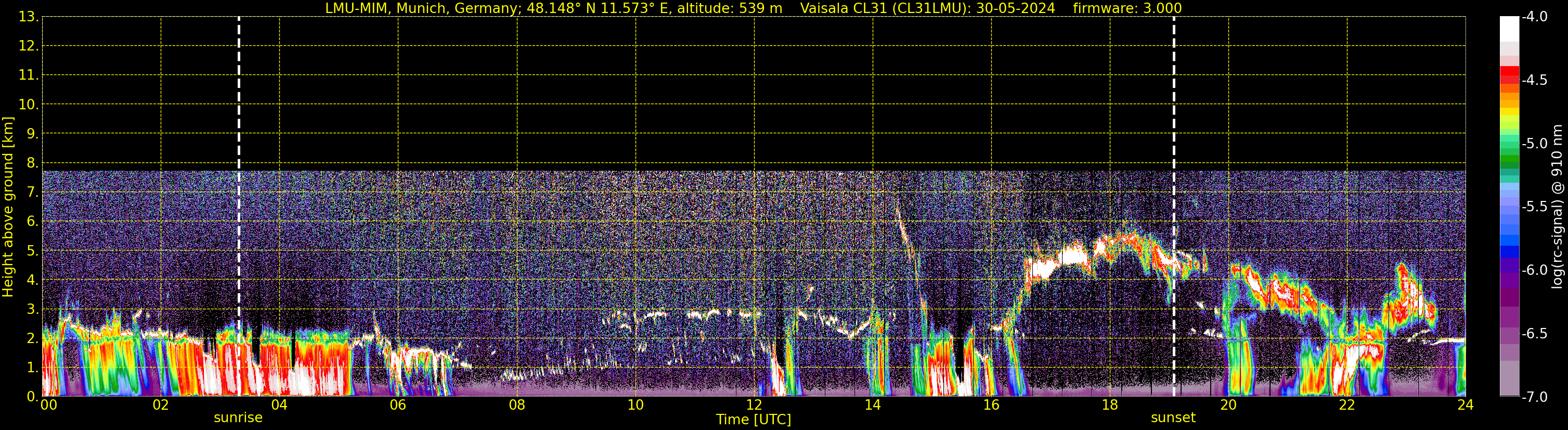Screen dimensions: 1568x430
Task: Click the 'sunrise' label below axis
Action: [x=238, y=418]
